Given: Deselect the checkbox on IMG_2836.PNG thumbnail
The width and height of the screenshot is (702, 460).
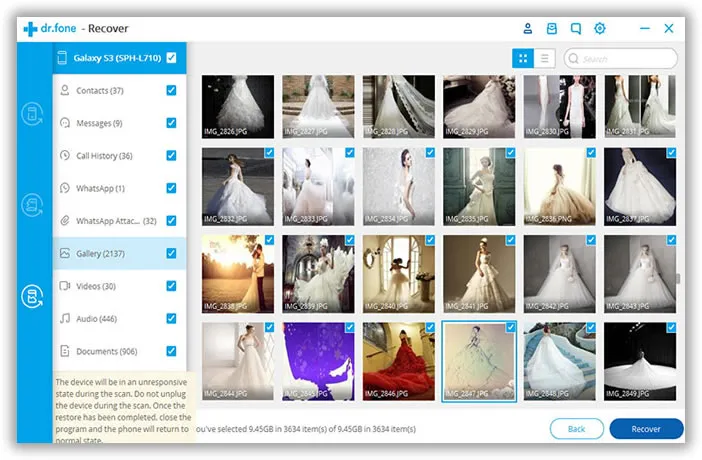Looking at the screenshot, I should coord(590,154).
